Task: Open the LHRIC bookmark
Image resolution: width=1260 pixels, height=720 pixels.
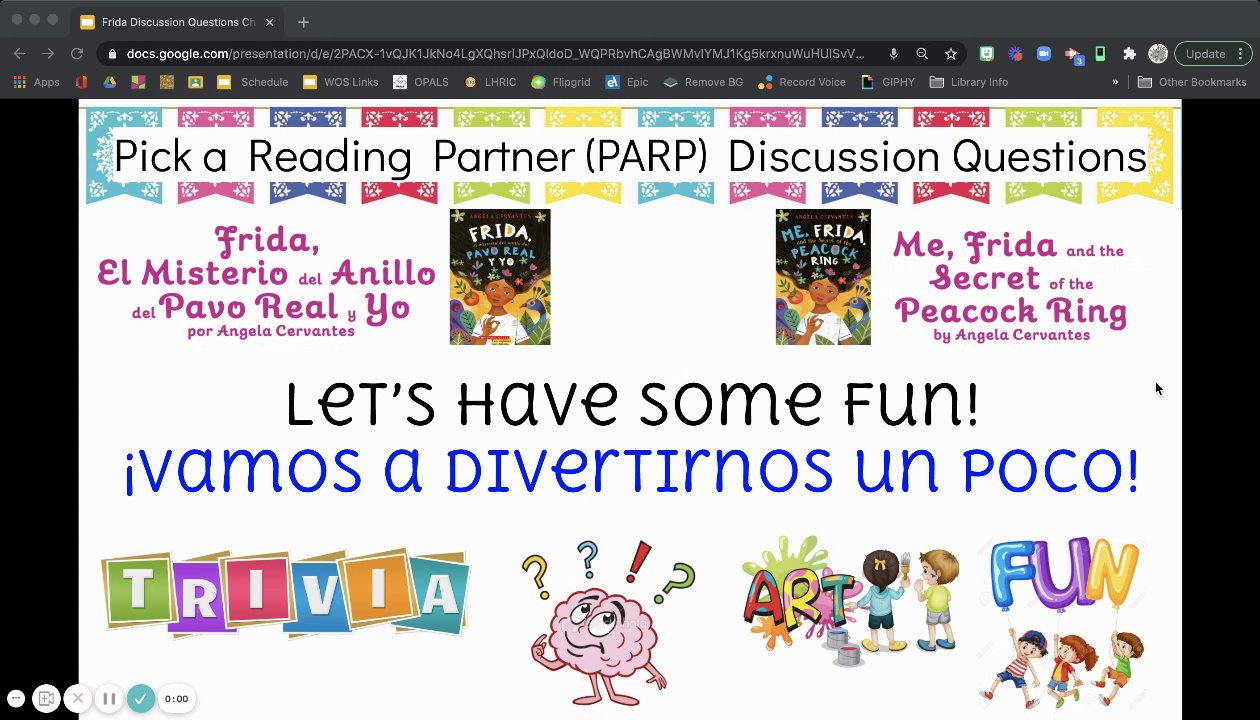Action: tap(490, 82)
